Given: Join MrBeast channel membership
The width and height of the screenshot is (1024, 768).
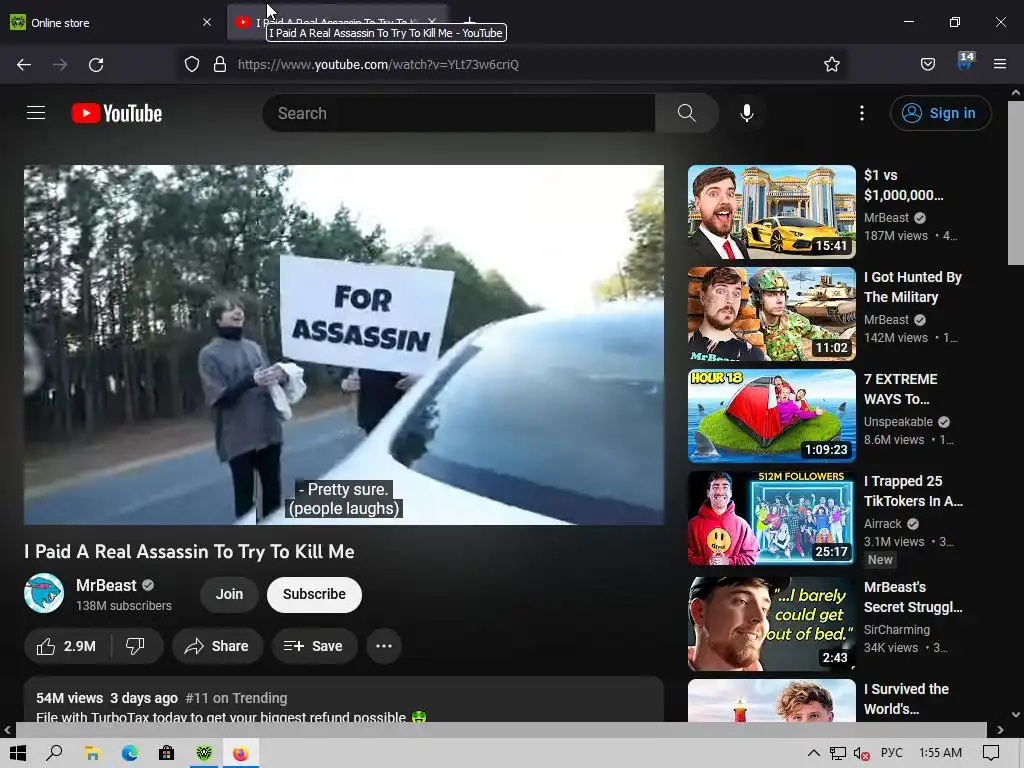Looking at the screenshot, I should [229, 594].
